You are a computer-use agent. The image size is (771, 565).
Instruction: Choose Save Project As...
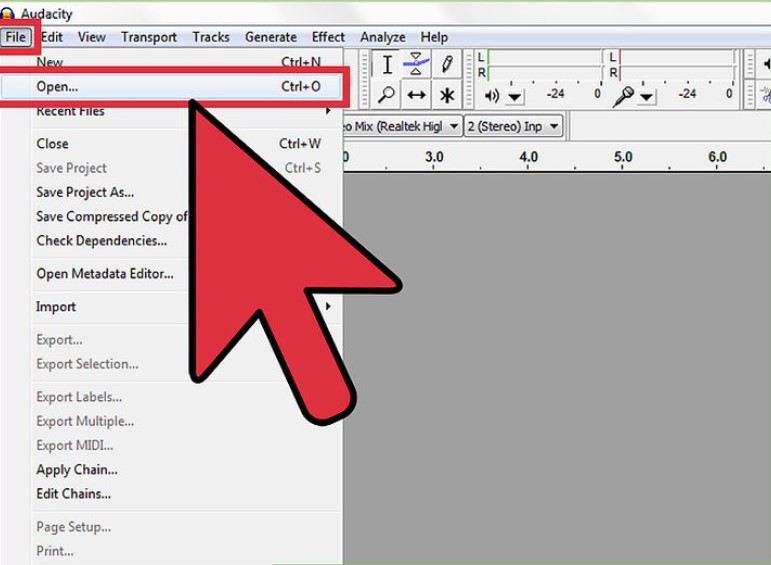[186, 192]
